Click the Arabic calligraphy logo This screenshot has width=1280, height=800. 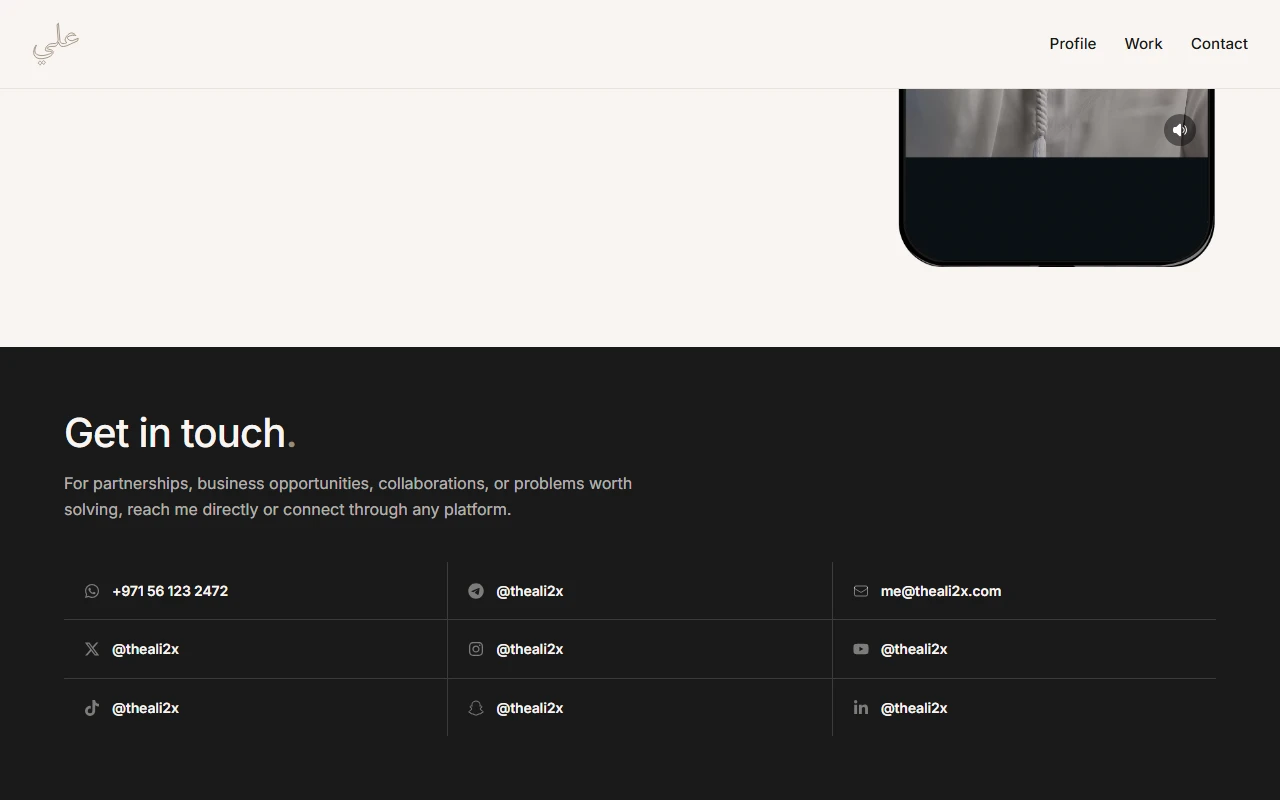point(56,45)
